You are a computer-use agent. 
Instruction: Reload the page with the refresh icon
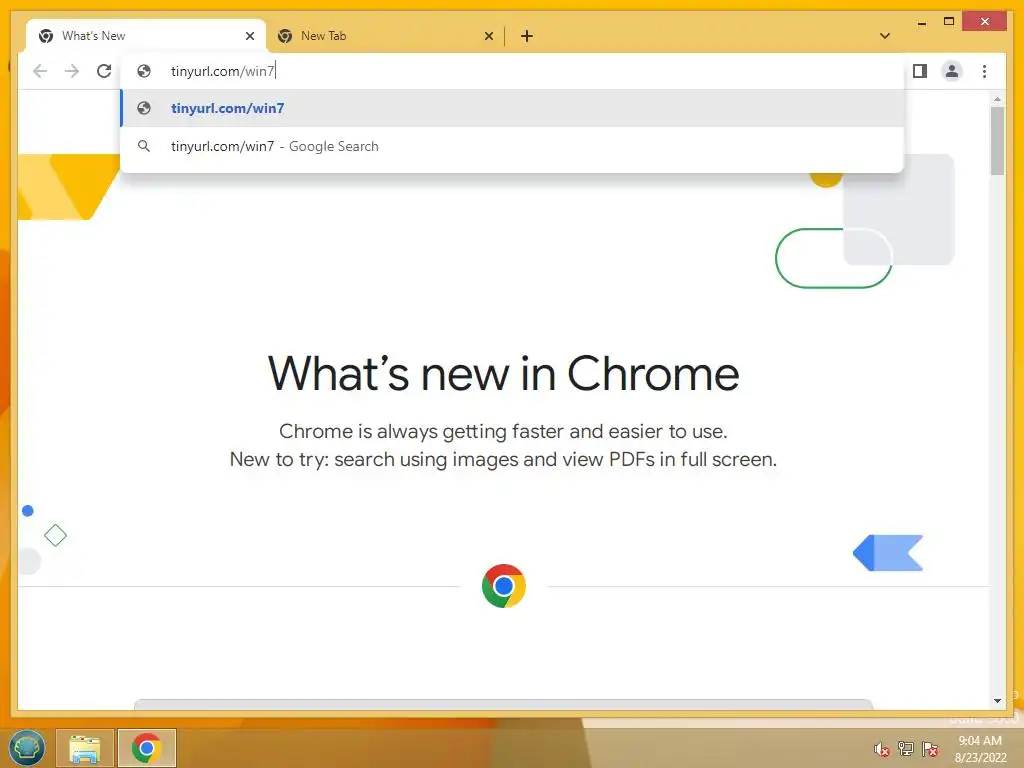104,71
